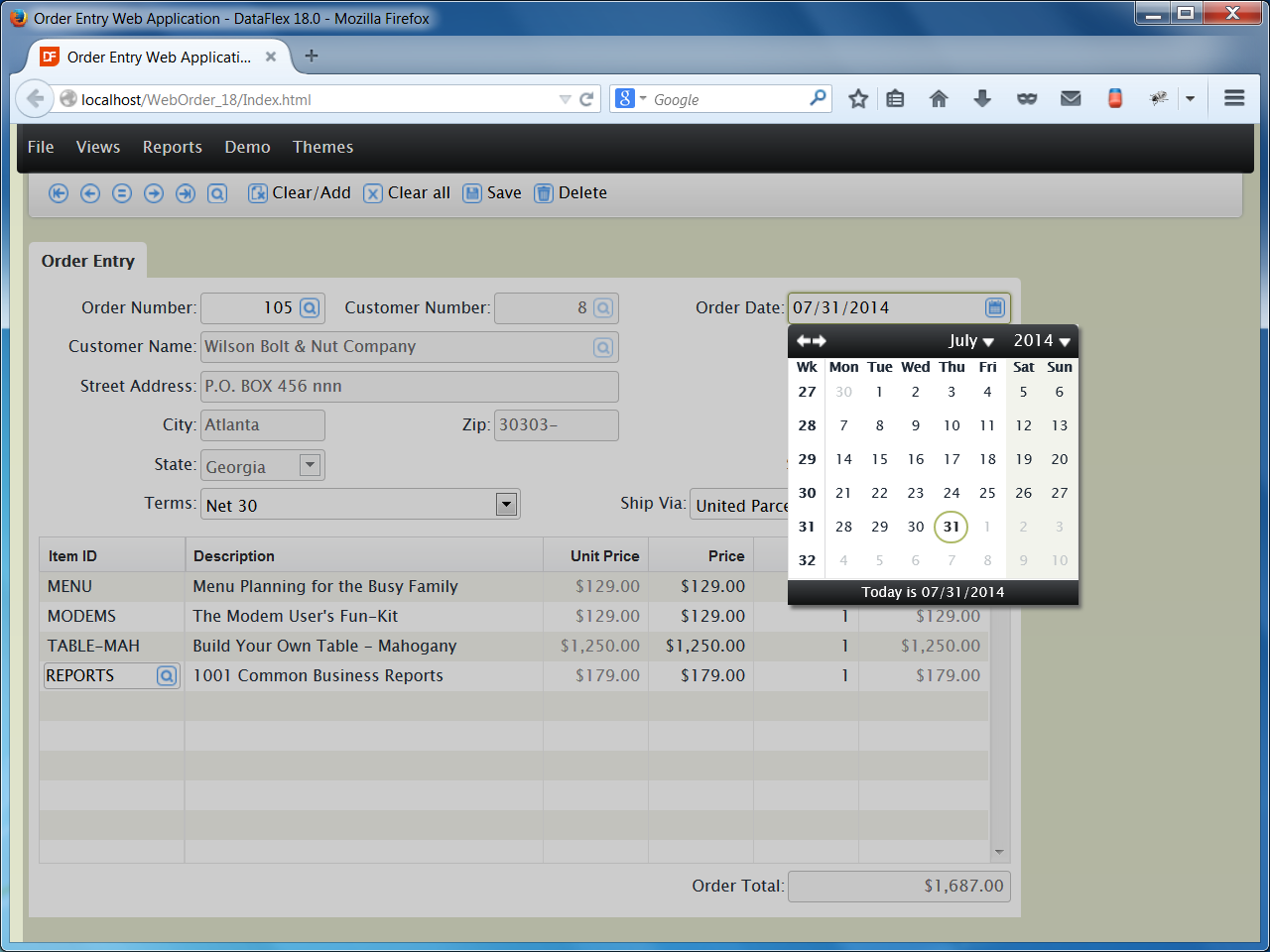Jump to the last record

tap(186, 193)
